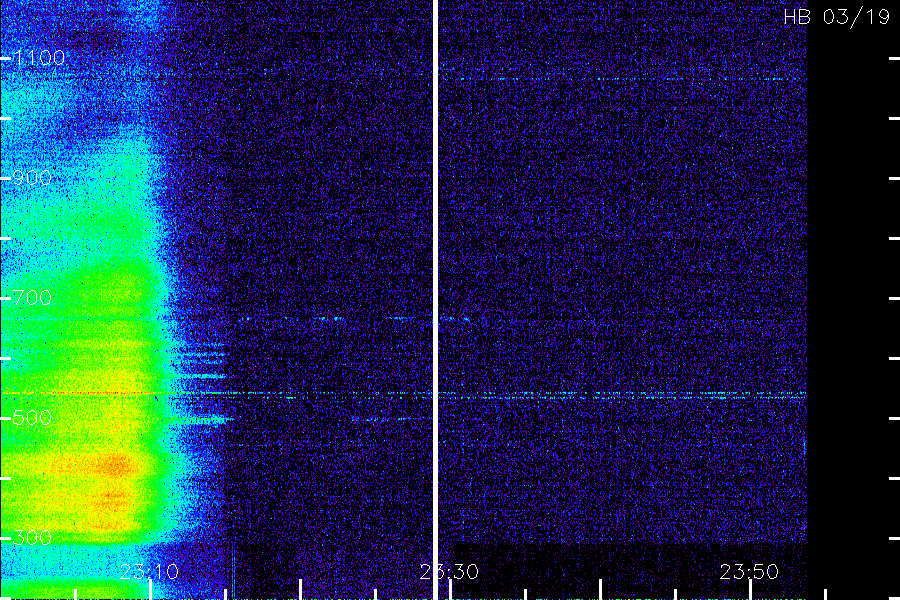The height and width of the screenshot is (600, 900).
Task: Click the 23:10 time axis label
Action: 149,572
